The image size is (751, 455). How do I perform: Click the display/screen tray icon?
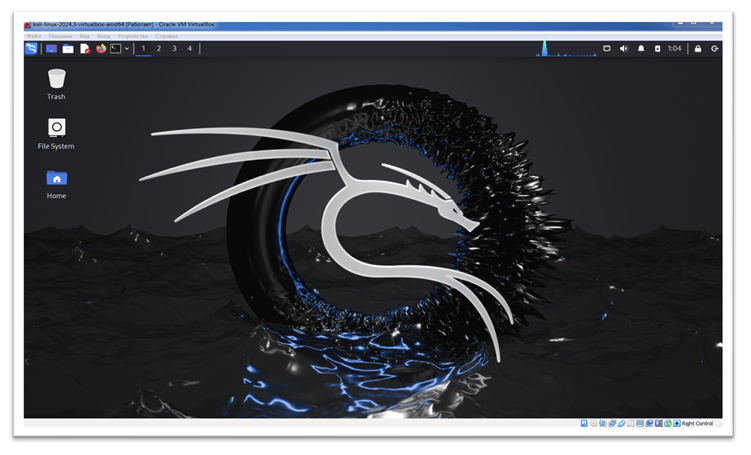click(x=607, y=48)
